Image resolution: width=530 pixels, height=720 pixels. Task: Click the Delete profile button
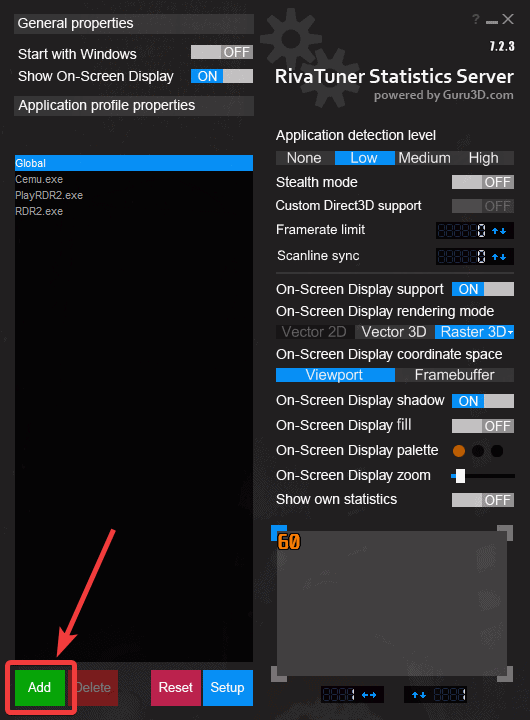tap(93, 687)
